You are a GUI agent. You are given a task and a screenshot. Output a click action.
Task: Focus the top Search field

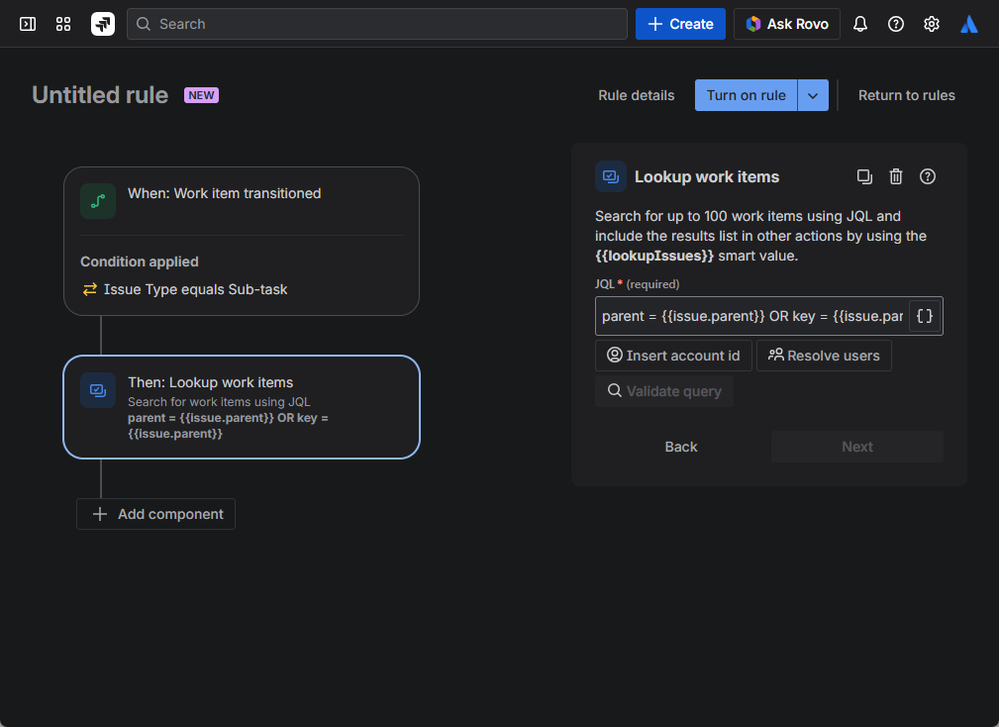377,24
